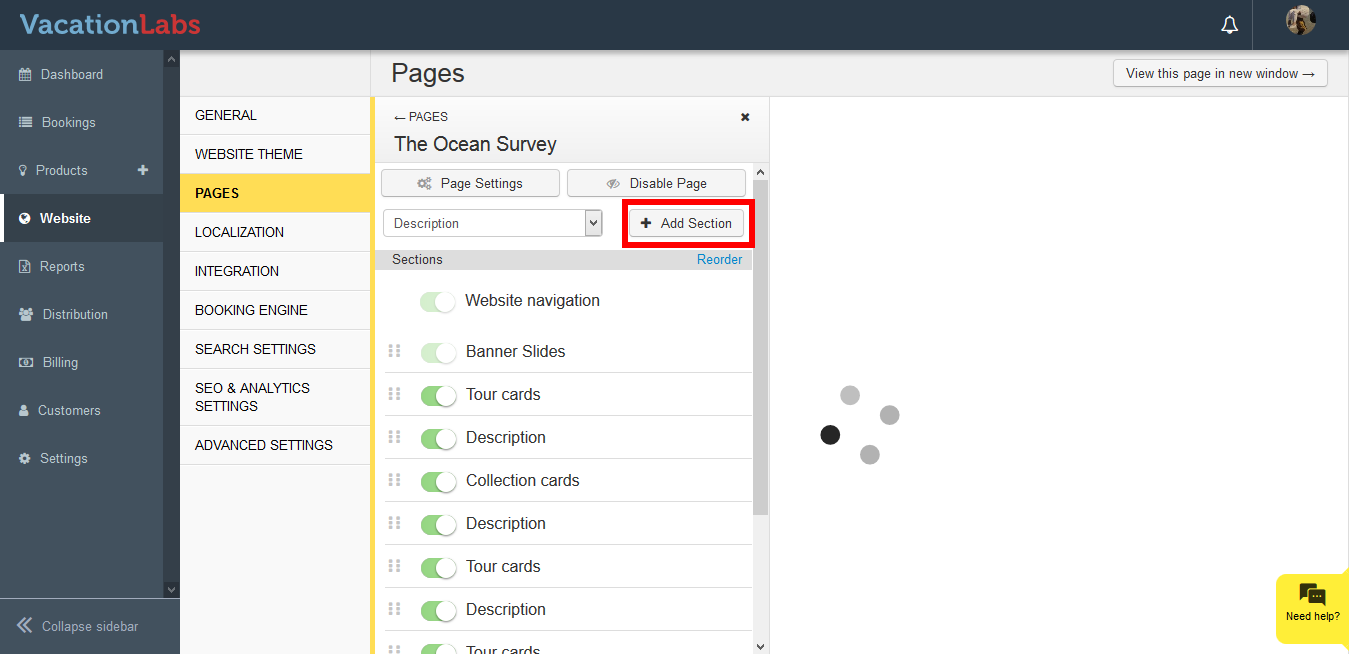The width and height of the screenshot is (1349, 654).
Task: Click the notification bell icon
Action: click(1229, 25)
